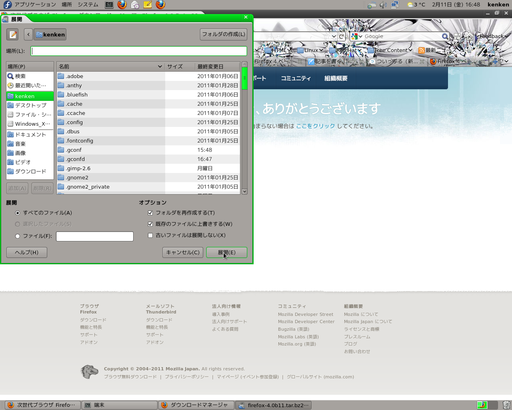Click the フォルダの作成(L) button
Image resolution: width=512 pixels, height=410 pixels.
(223, 34)
